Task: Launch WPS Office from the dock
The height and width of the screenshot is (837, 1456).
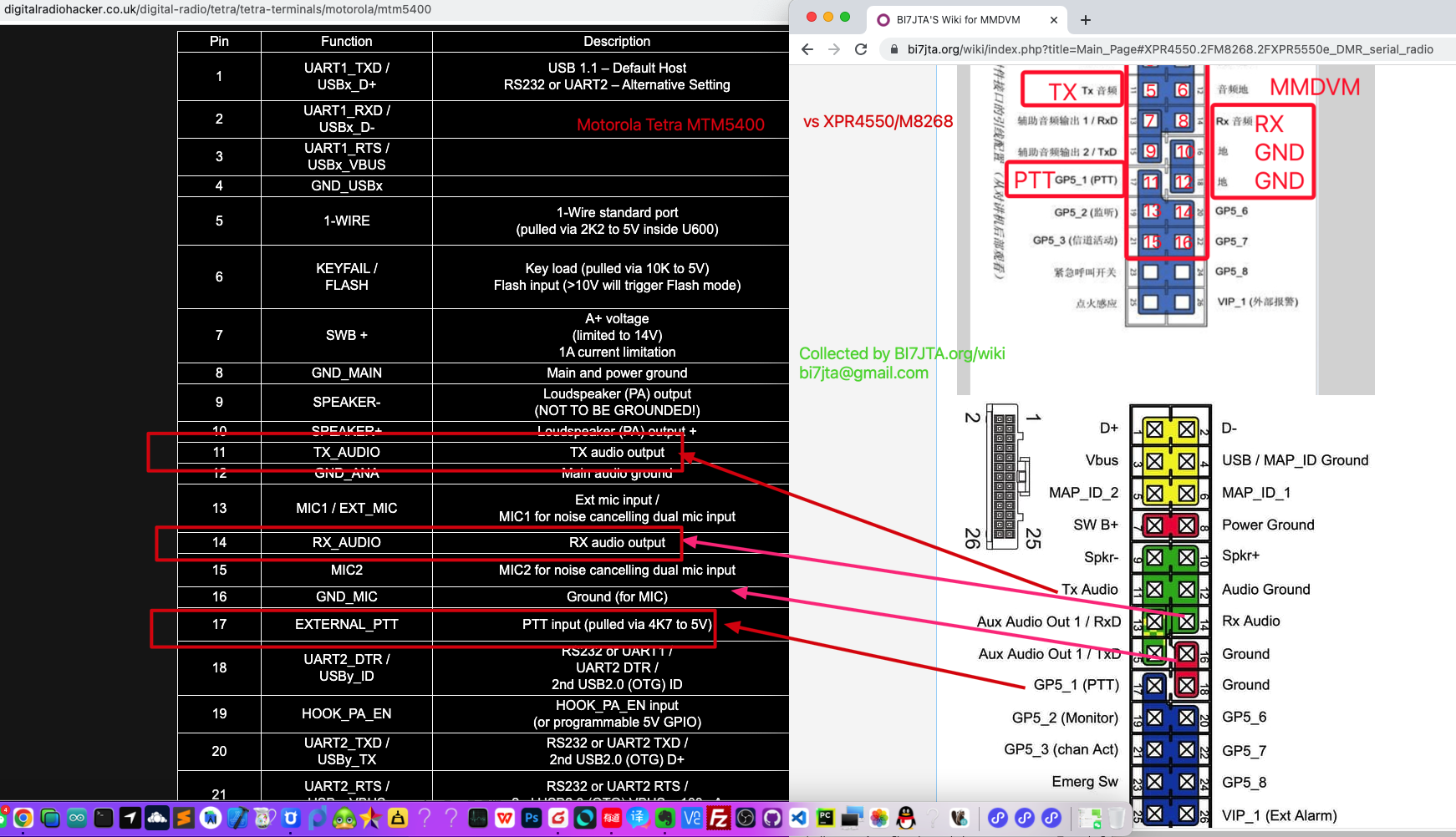Action: click(505, 818)
